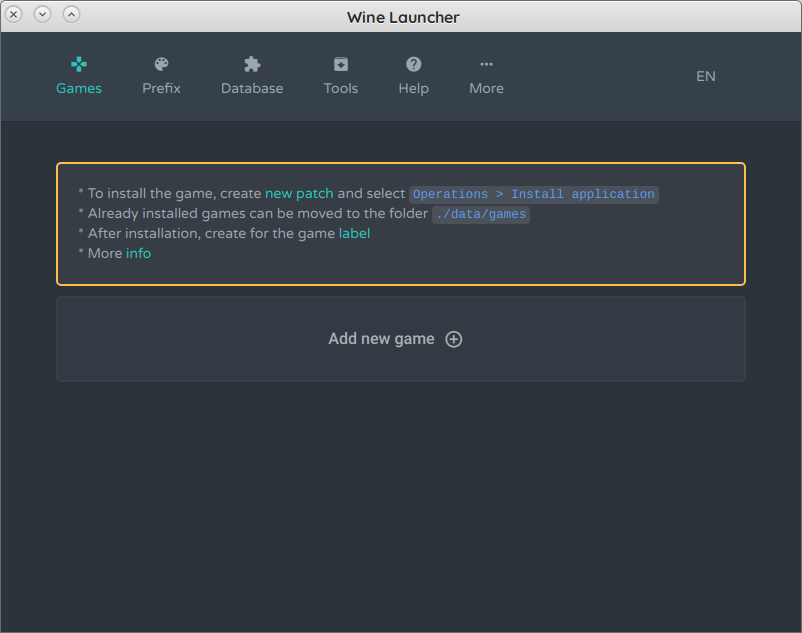Image resolution: width=802 pixels, height=633 pixels.
Task: Click the Games gamepad icon
Action: [x=79, y=64]
